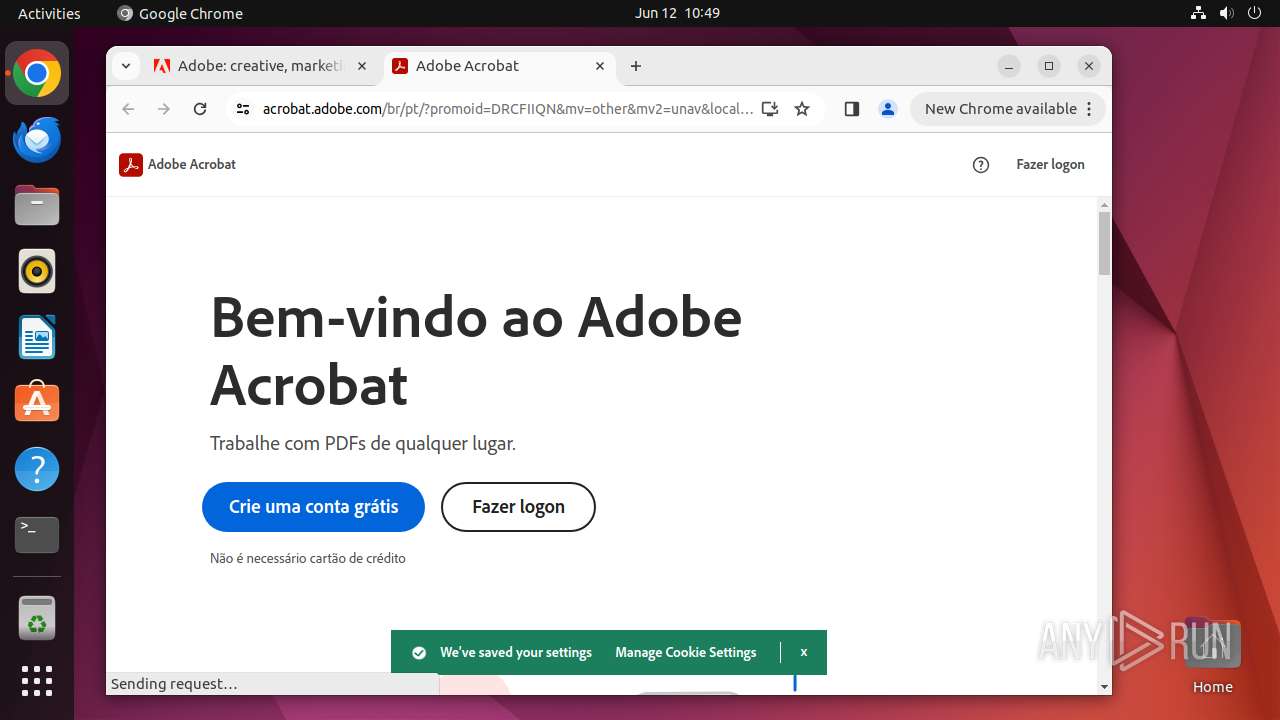View site information icon in address bar
The width and height of the screenshot is (1280, 720).
point(242,109)
